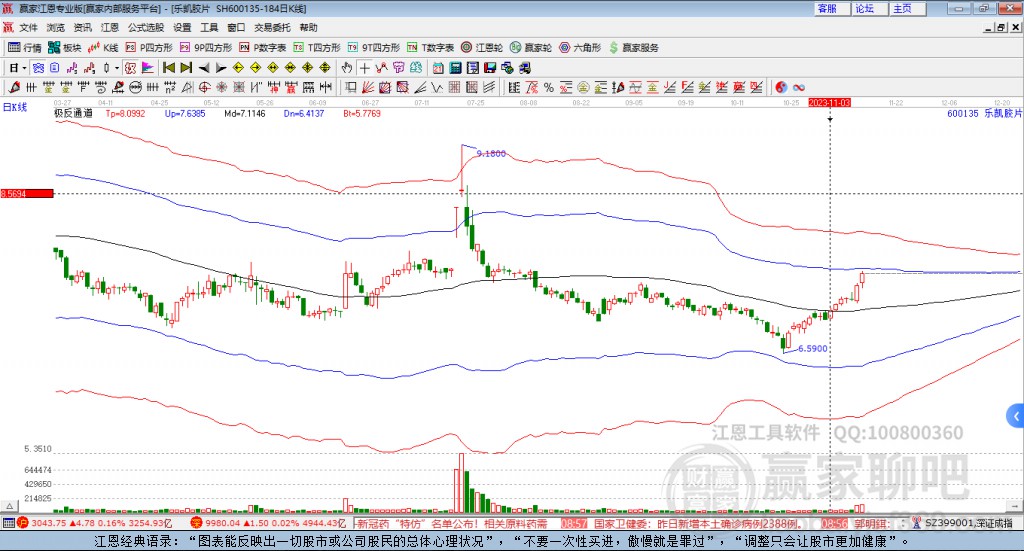Click the 日K线 chart label

14,107
